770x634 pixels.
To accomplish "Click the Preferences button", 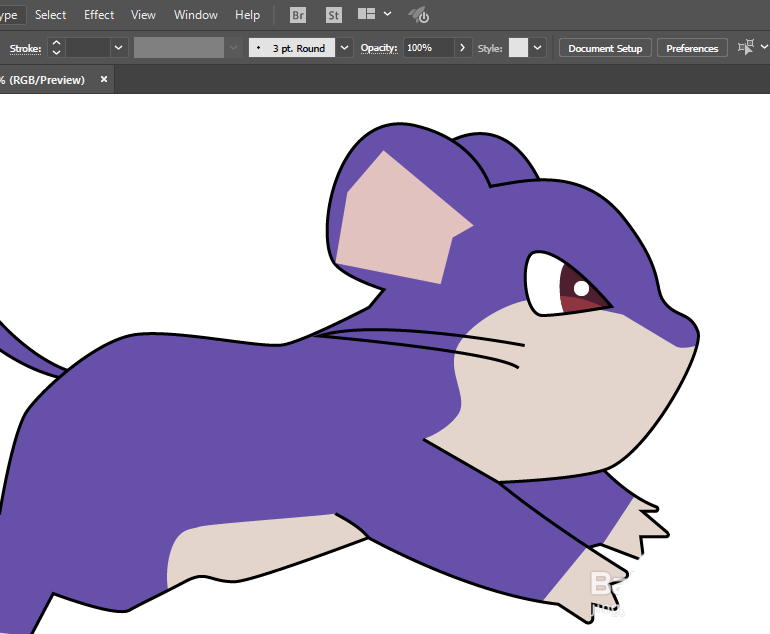I will pyautogui.click(x=692, y=48).
